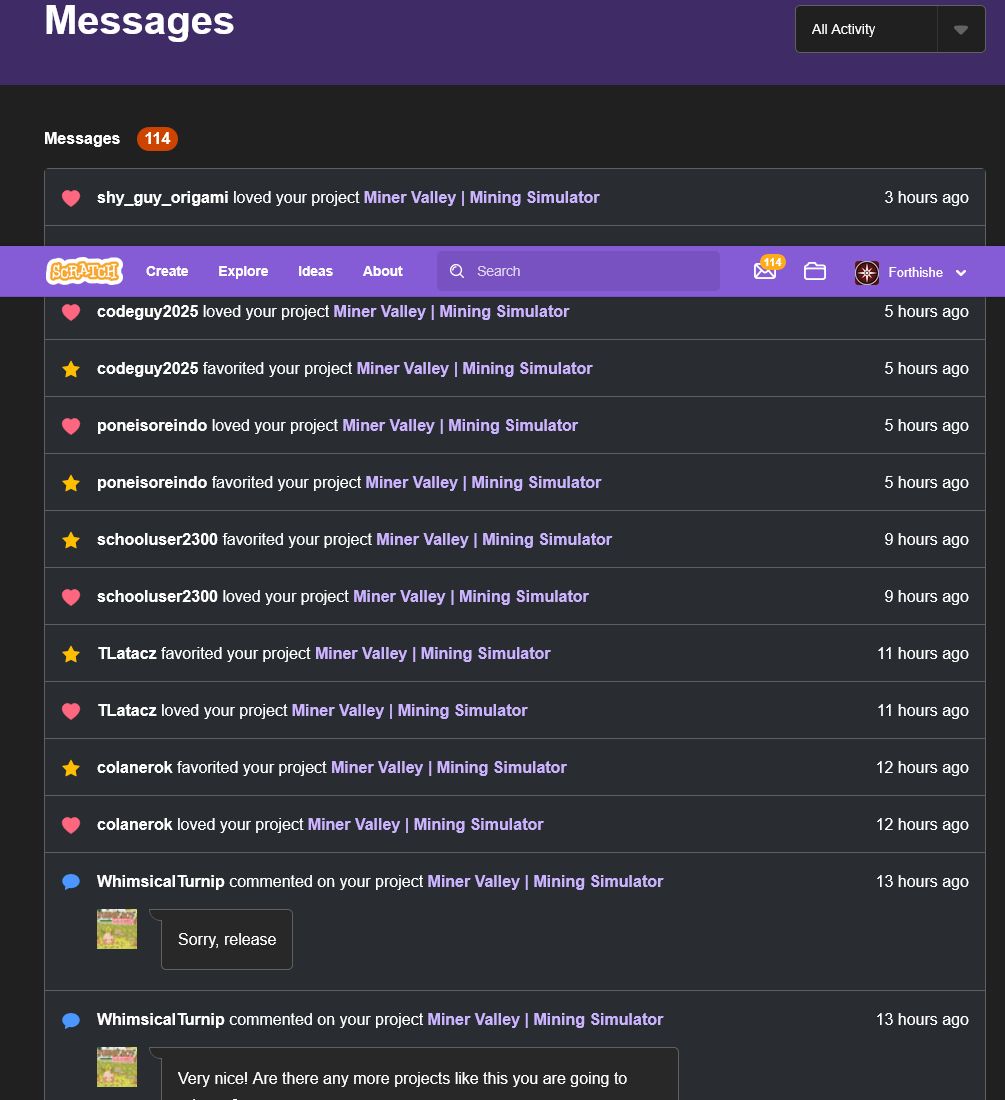Image resolution: width=1005 pixels, height=1100 pixels.
Task: Click heart icon beside schooluser2300 loved message
Action: pos(71,597)
